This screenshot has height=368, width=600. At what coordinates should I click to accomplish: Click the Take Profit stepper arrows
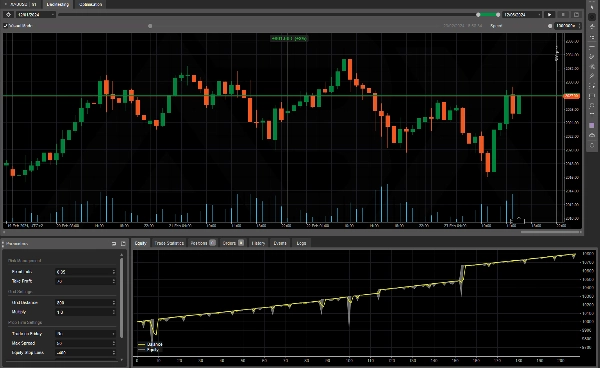pyautogui.click(x=113, y=281)
